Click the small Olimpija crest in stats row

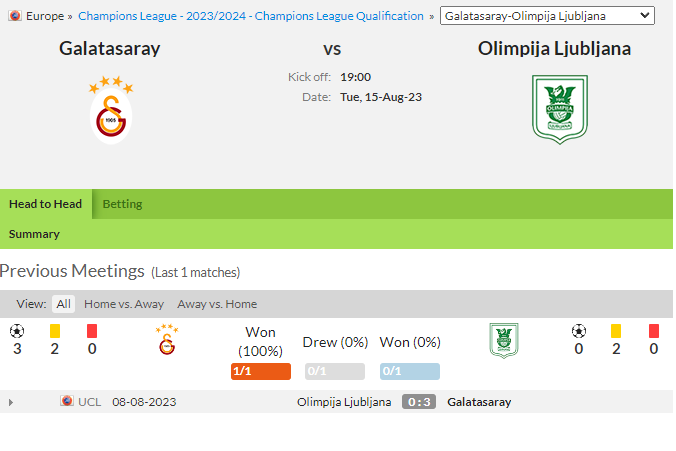point(504,340)
